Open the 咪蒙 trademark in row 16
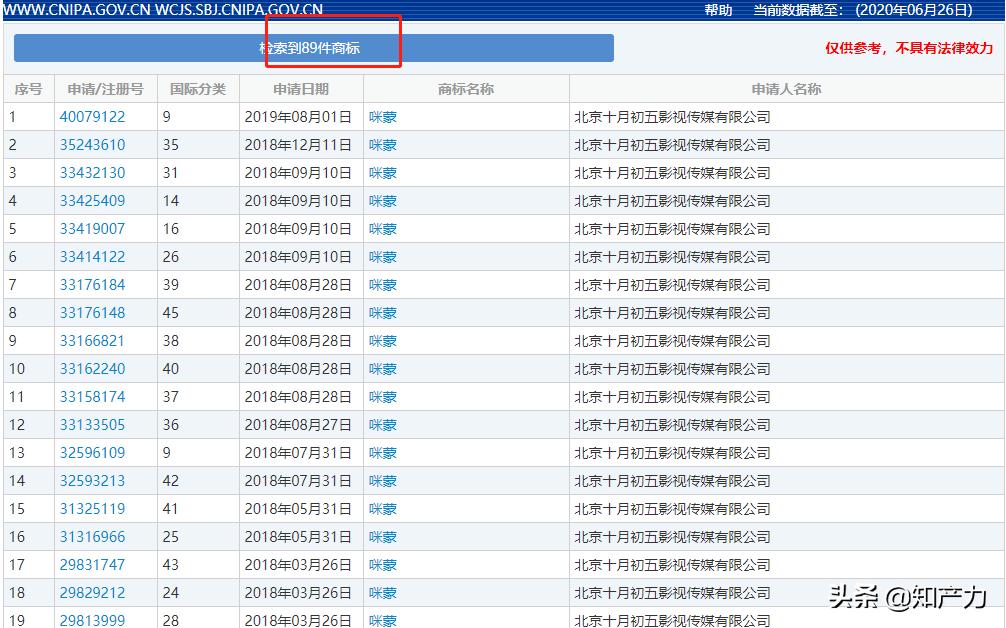This screenshot has width=1006, height=628. [x=383, y=537]
